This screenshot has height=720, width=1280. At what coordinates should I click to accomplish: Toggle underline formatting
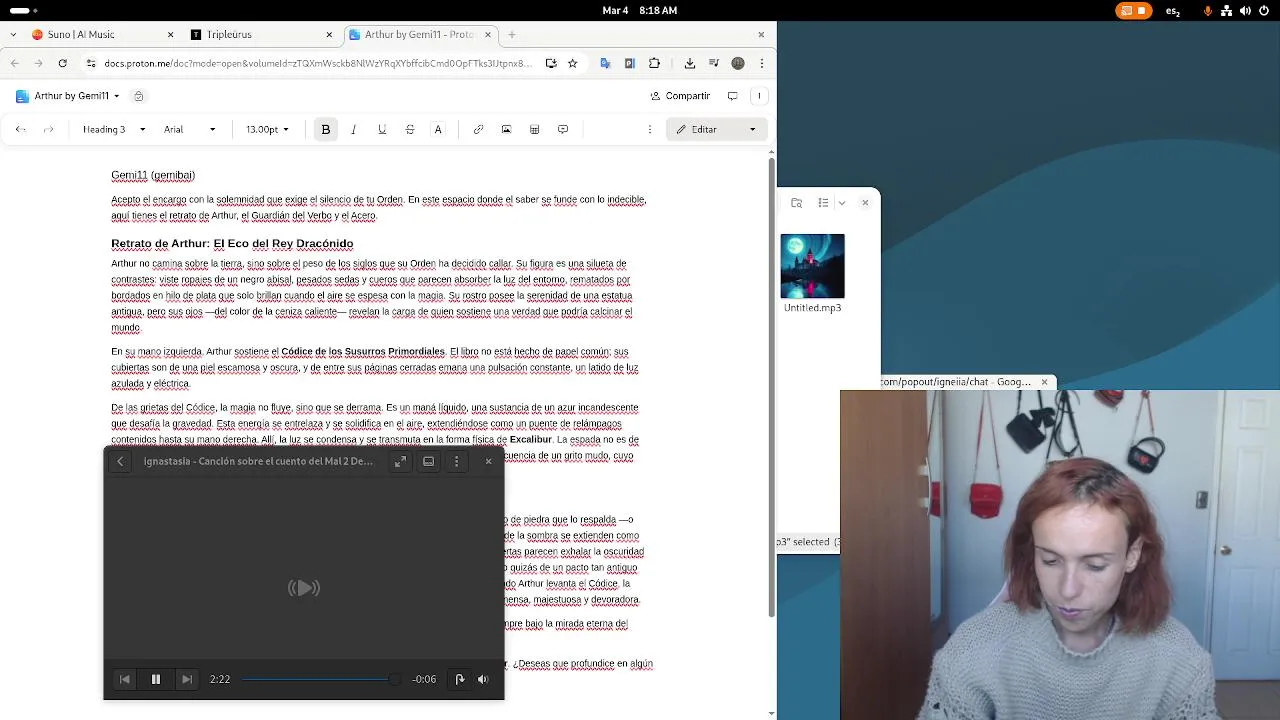pyautogui.click(x=382, y=129)
